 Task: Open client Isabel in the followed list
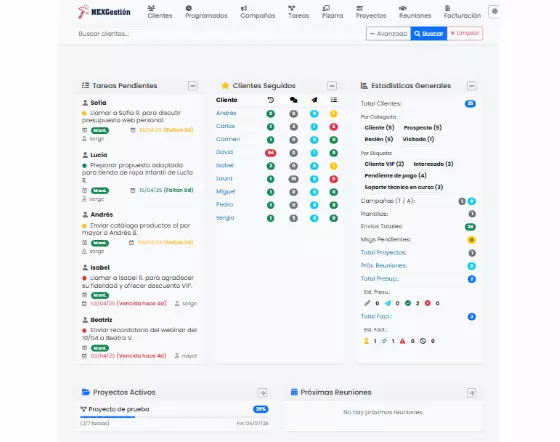coord(225,165)
